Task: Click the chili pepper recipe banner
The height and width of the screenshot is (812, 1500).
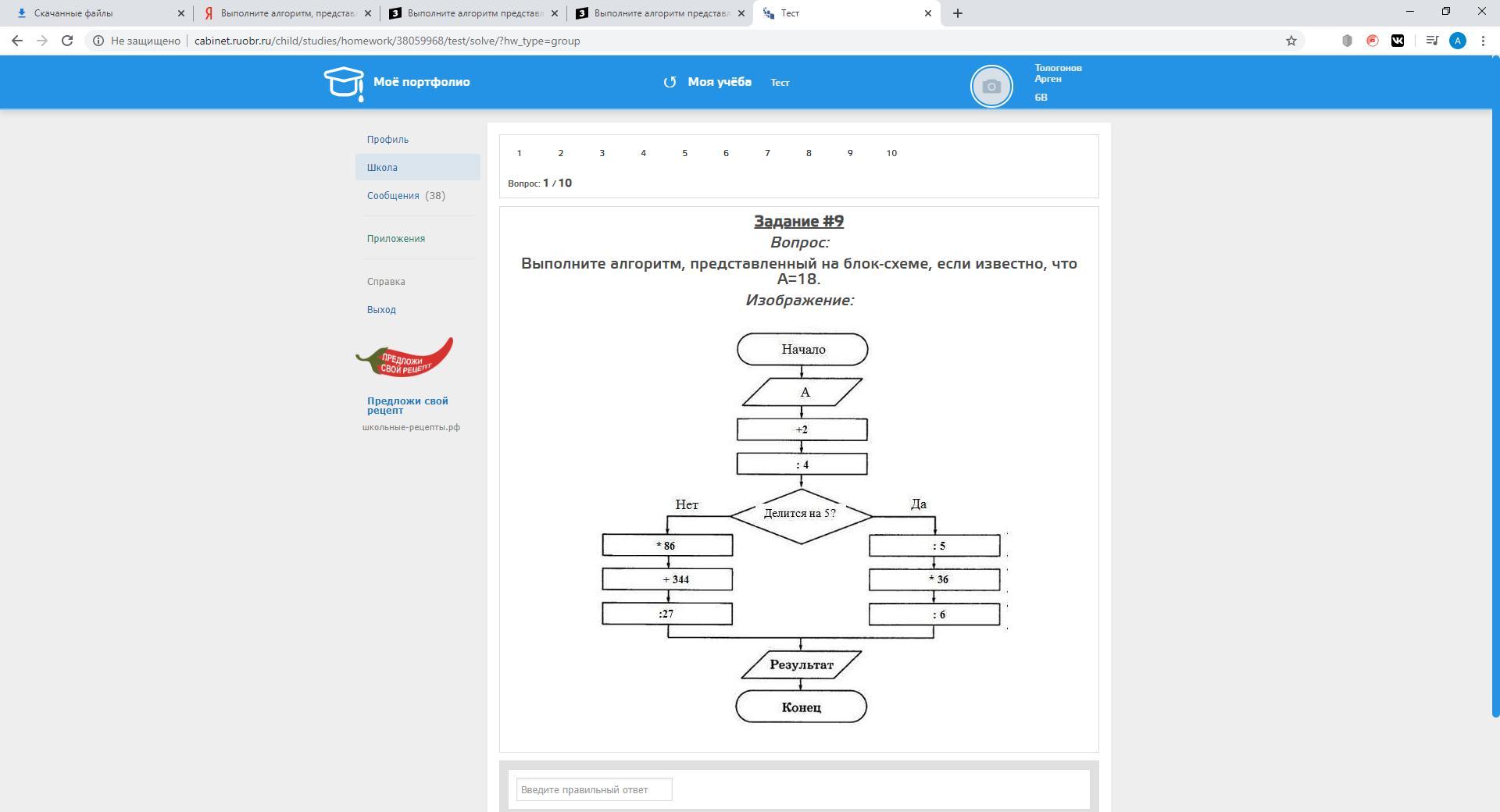Action: click(x=405, y=358)
